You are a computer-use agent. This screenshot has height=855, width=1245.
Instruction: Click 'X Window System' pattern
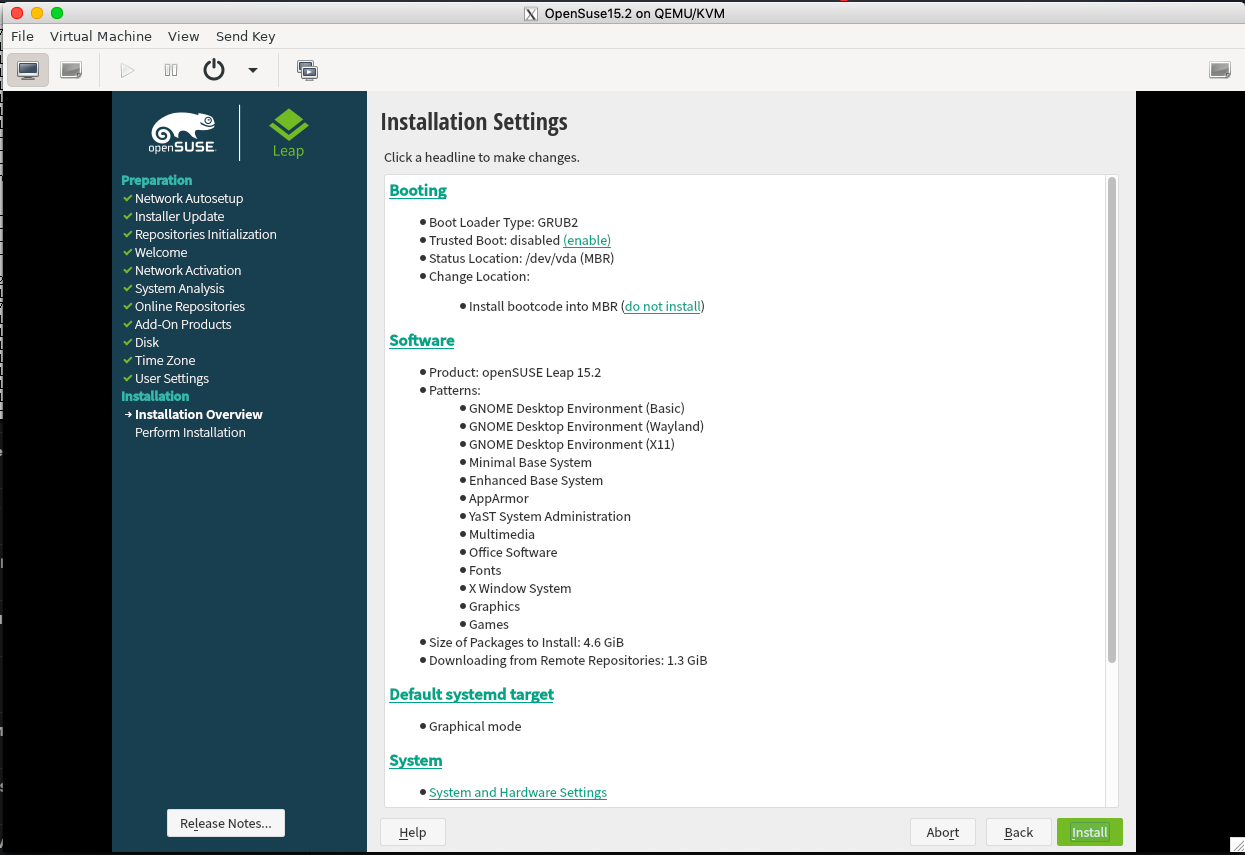click(x=520, y=588)
